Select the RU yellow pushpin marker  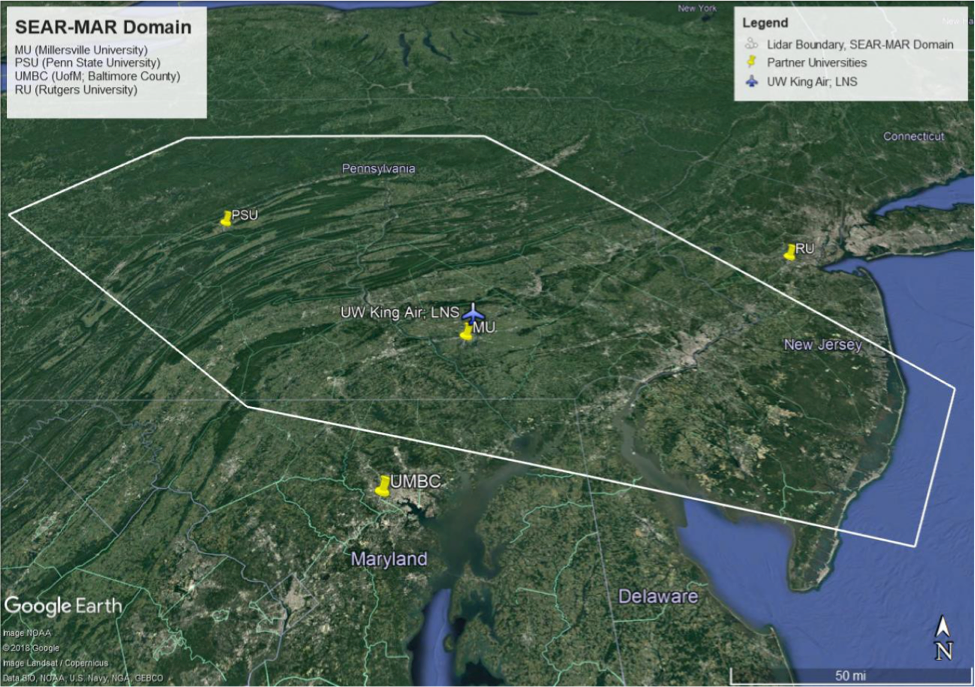pos(790,251)
